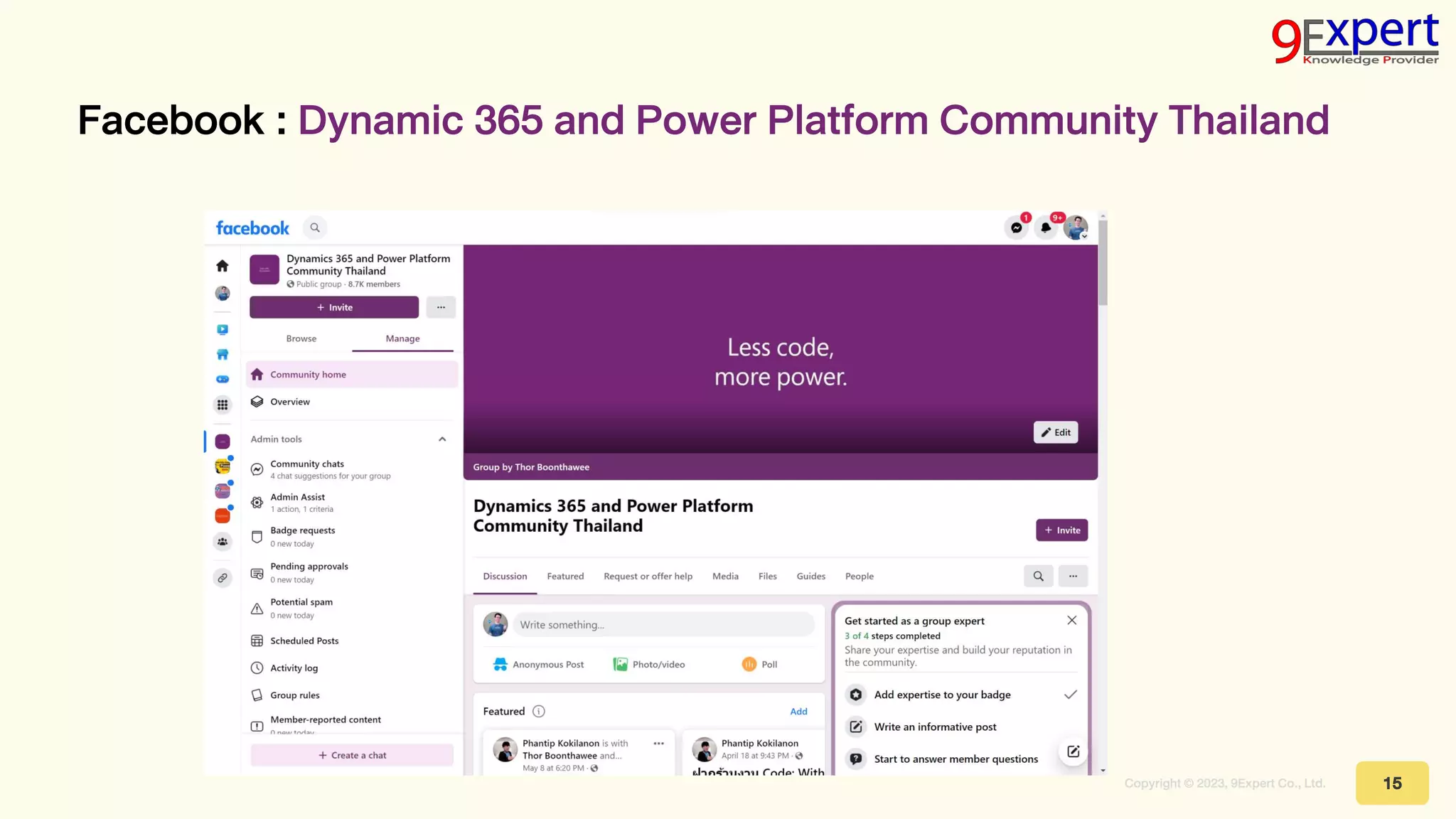This screenshot has width=1456, height=819.
Task: Select the People tab
Action: [859, 577]
